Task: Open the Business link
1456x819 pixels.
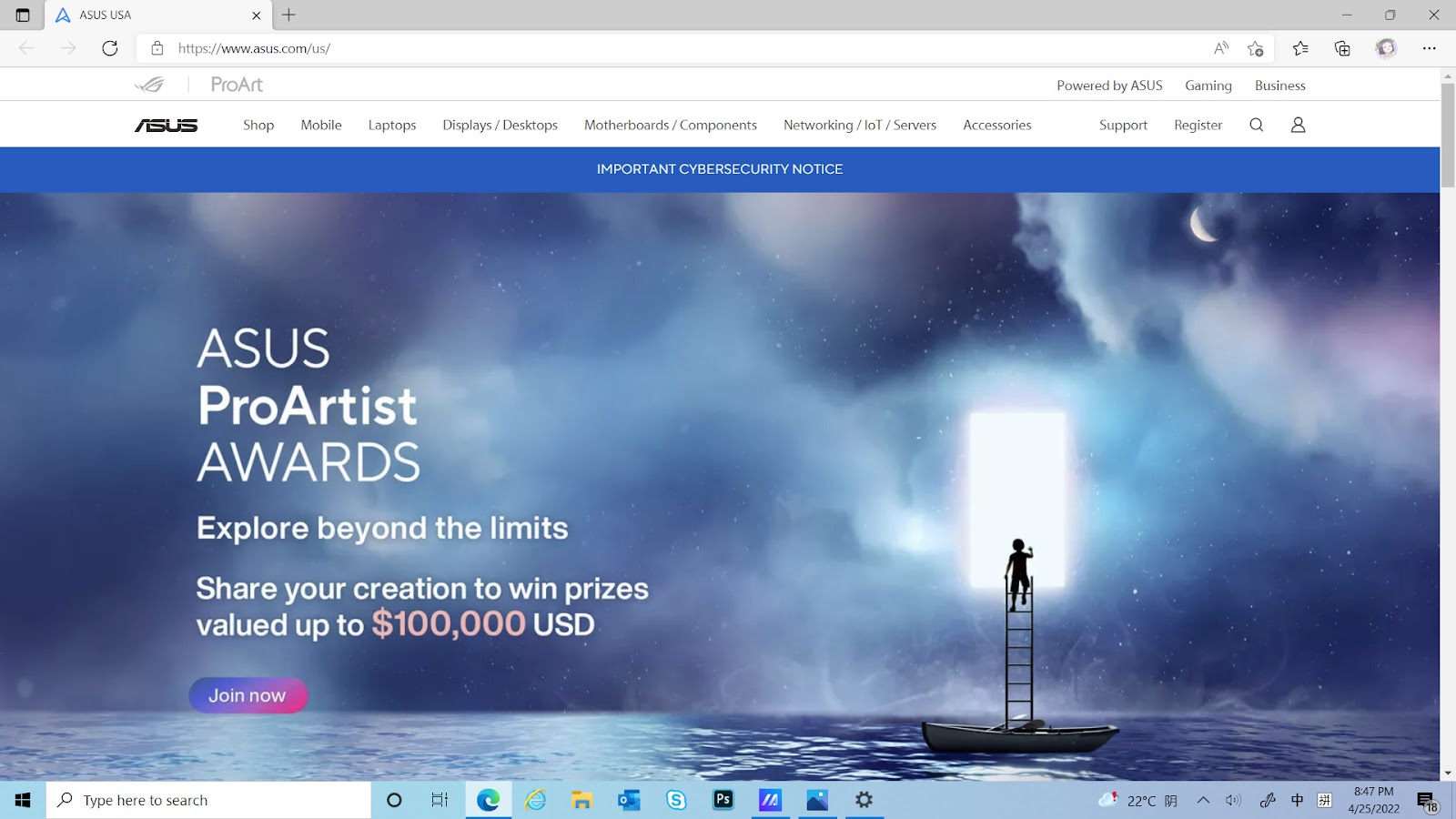Action: [1280, 86]
